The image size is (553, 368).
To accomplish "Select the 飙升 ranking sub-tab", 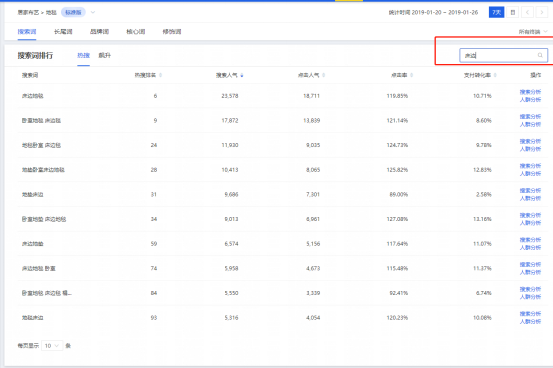I will coord(104,55).
